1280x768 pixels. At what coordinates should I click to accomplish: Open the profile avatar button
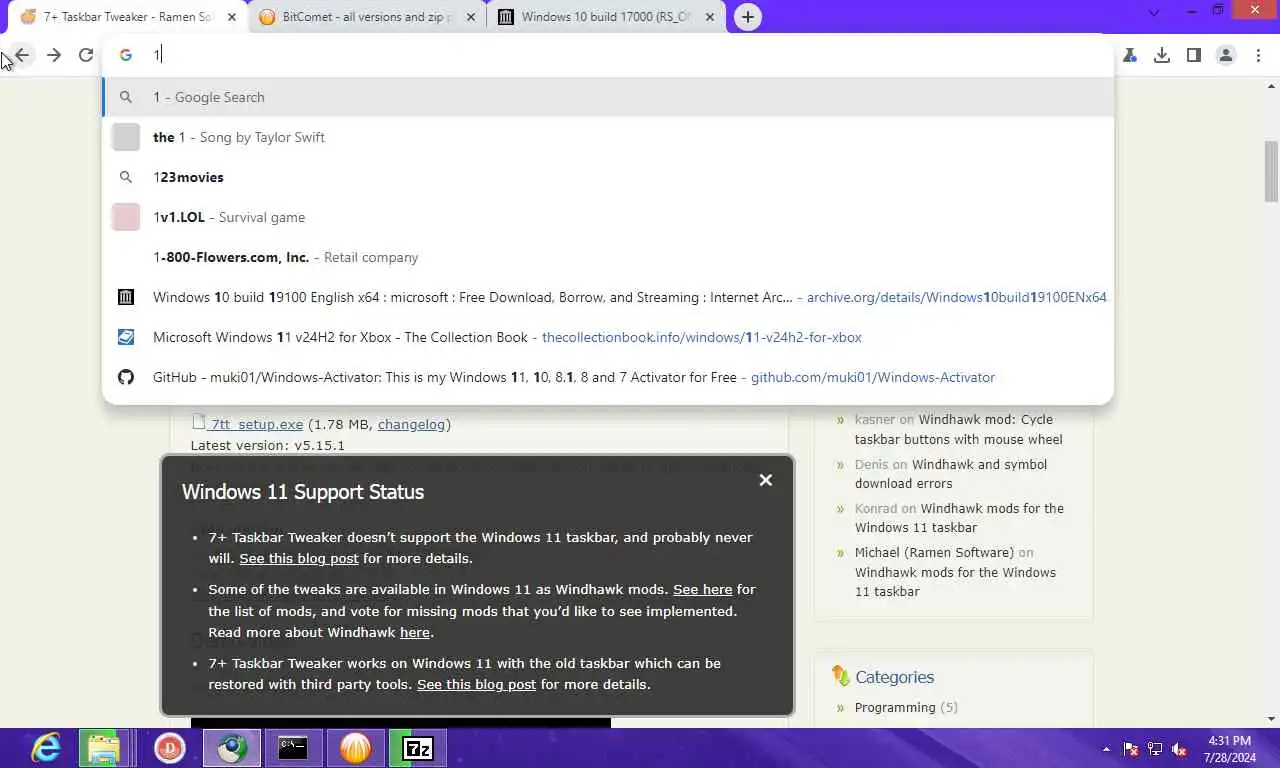(1226, 55)
